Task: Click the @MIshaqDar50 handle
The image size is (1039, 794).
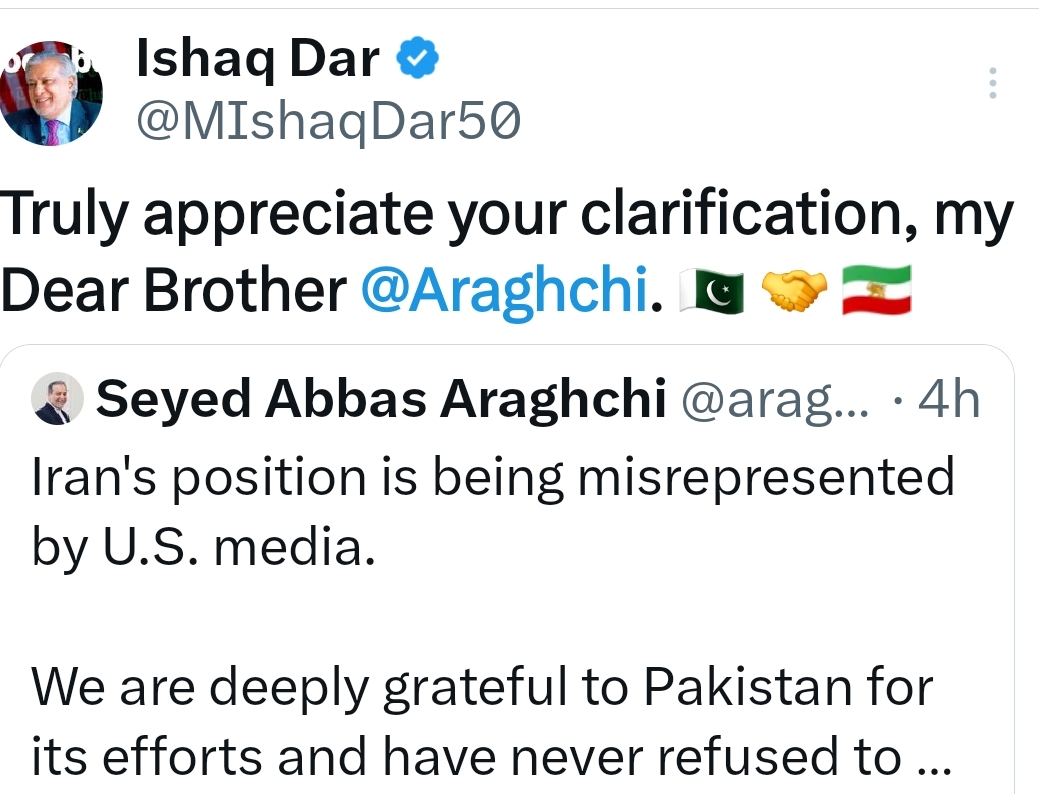Action: point(327,122)
